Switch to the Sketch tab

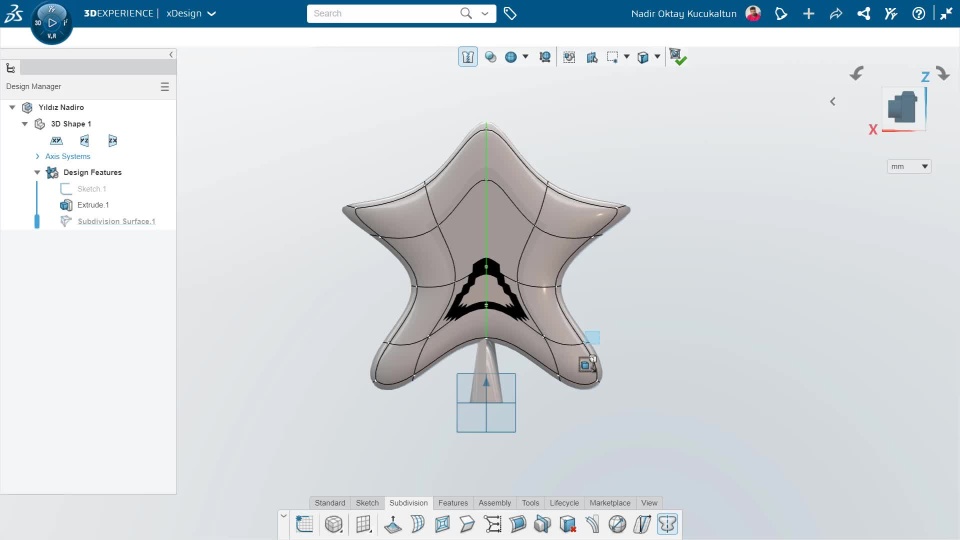click(x=367, y=503)
